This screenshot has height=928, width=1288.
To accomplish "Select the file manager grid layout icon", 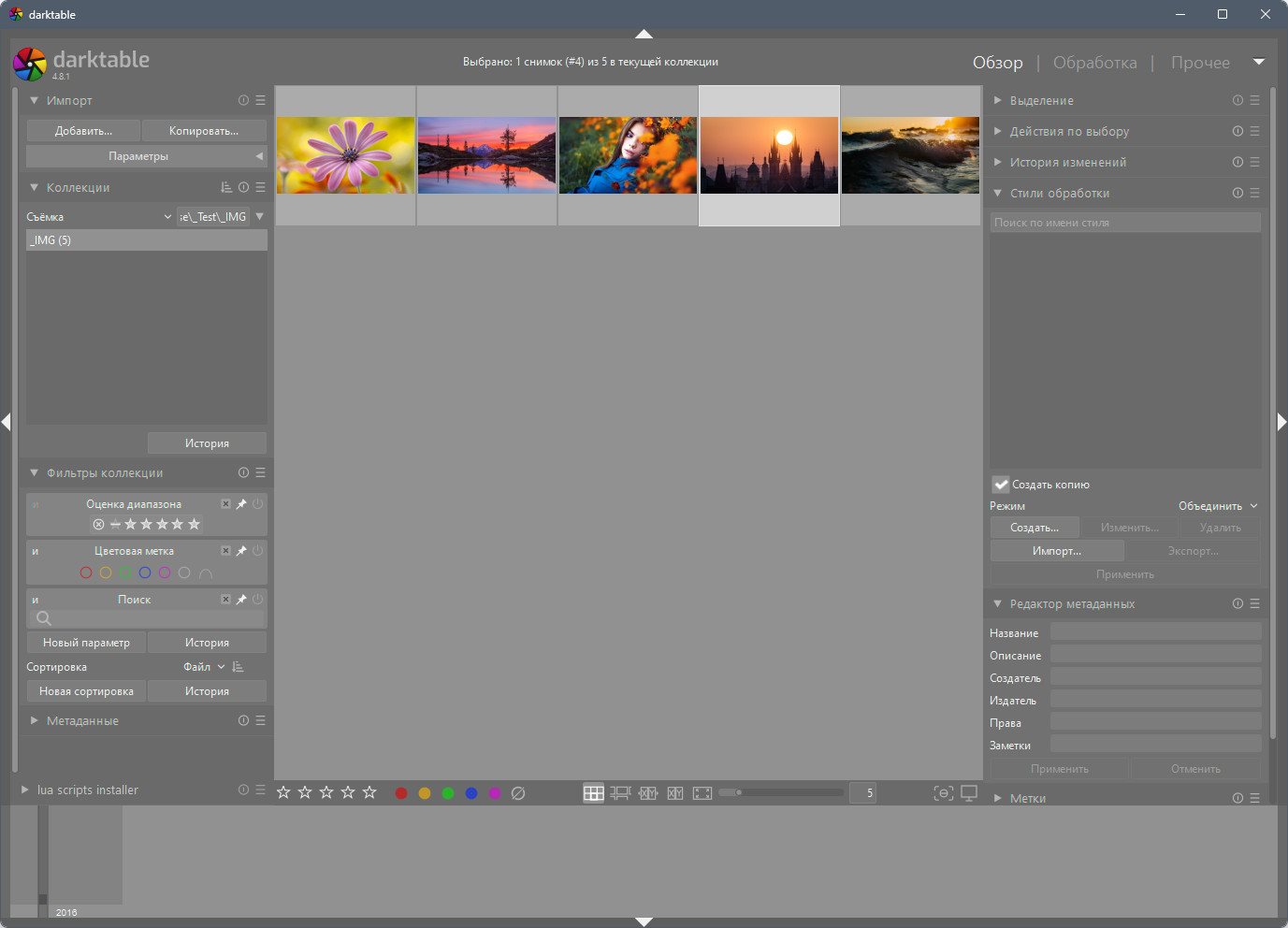I will [x=593, y=793].
